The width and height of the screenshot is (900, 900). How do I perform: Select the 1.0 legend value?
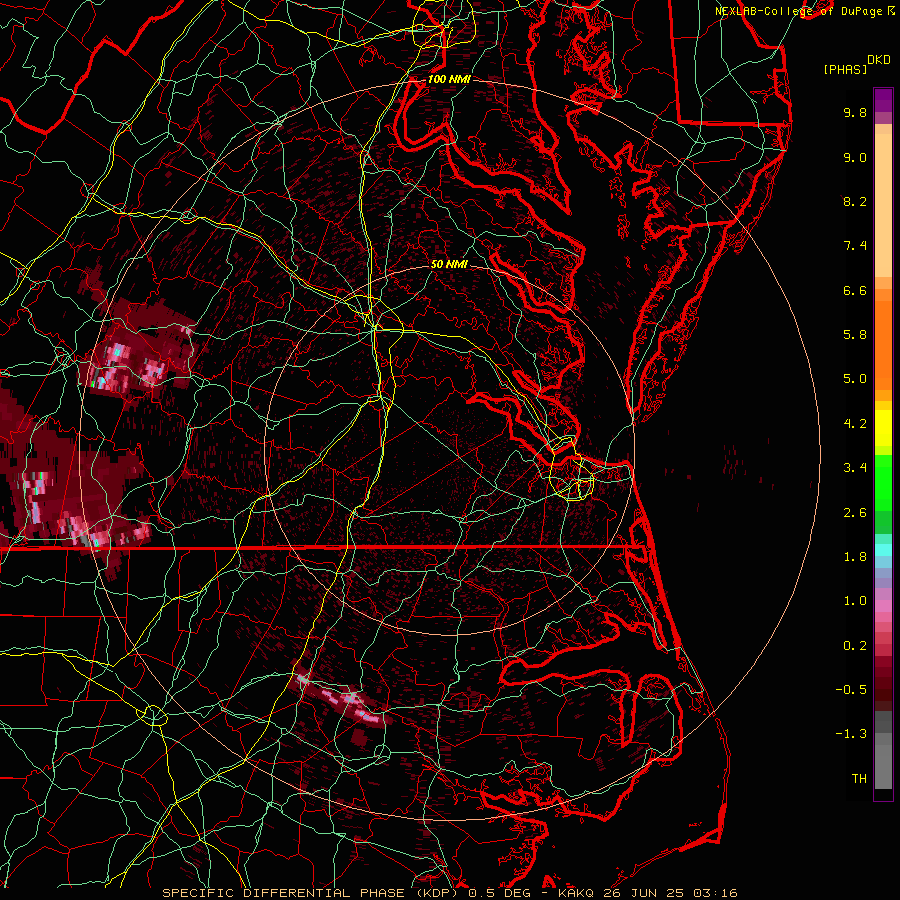(x=855, y=601)
